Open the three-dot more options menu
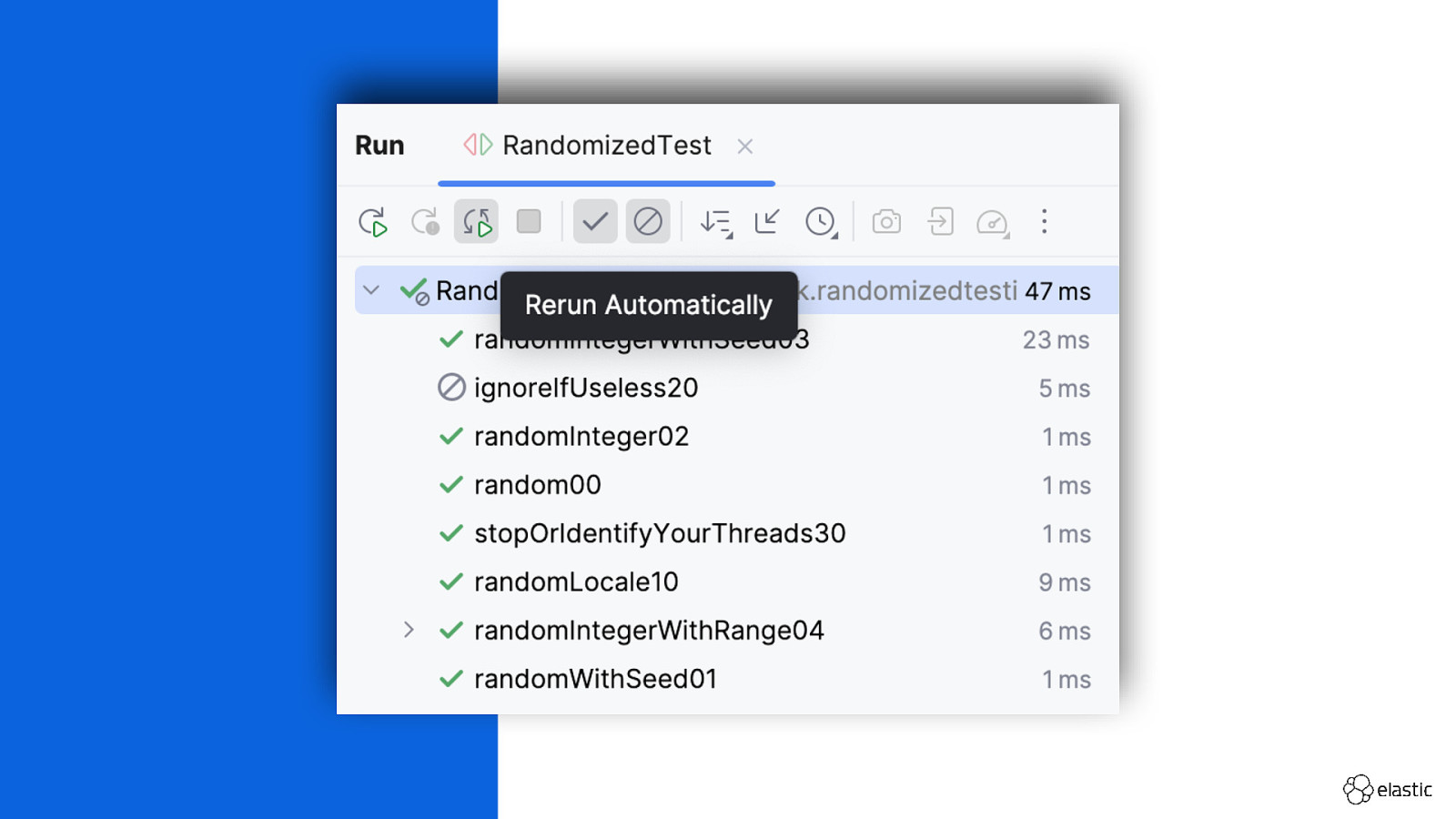The height and width of the screenshot is (819, 1456). 1045,222
